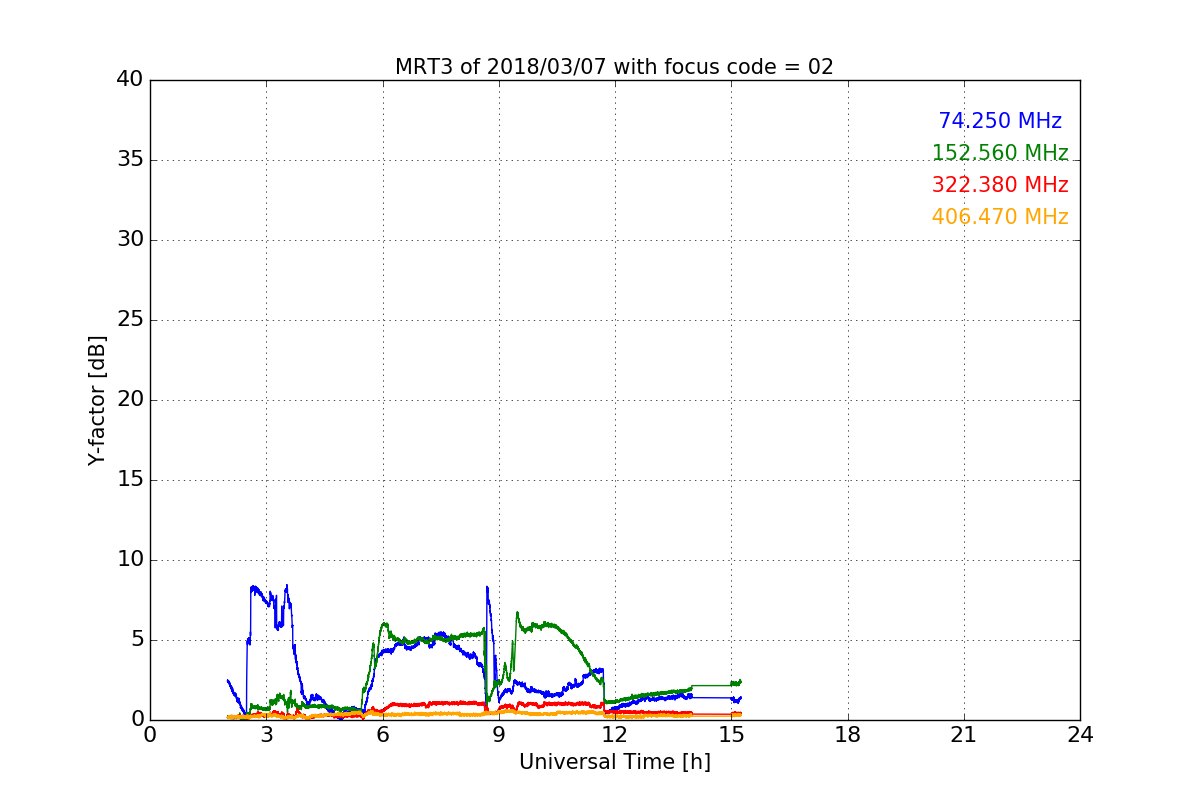Click the x-axis tick label '12'
Viewport: 1200px width, 800px height.
click(x=615, y=735)
